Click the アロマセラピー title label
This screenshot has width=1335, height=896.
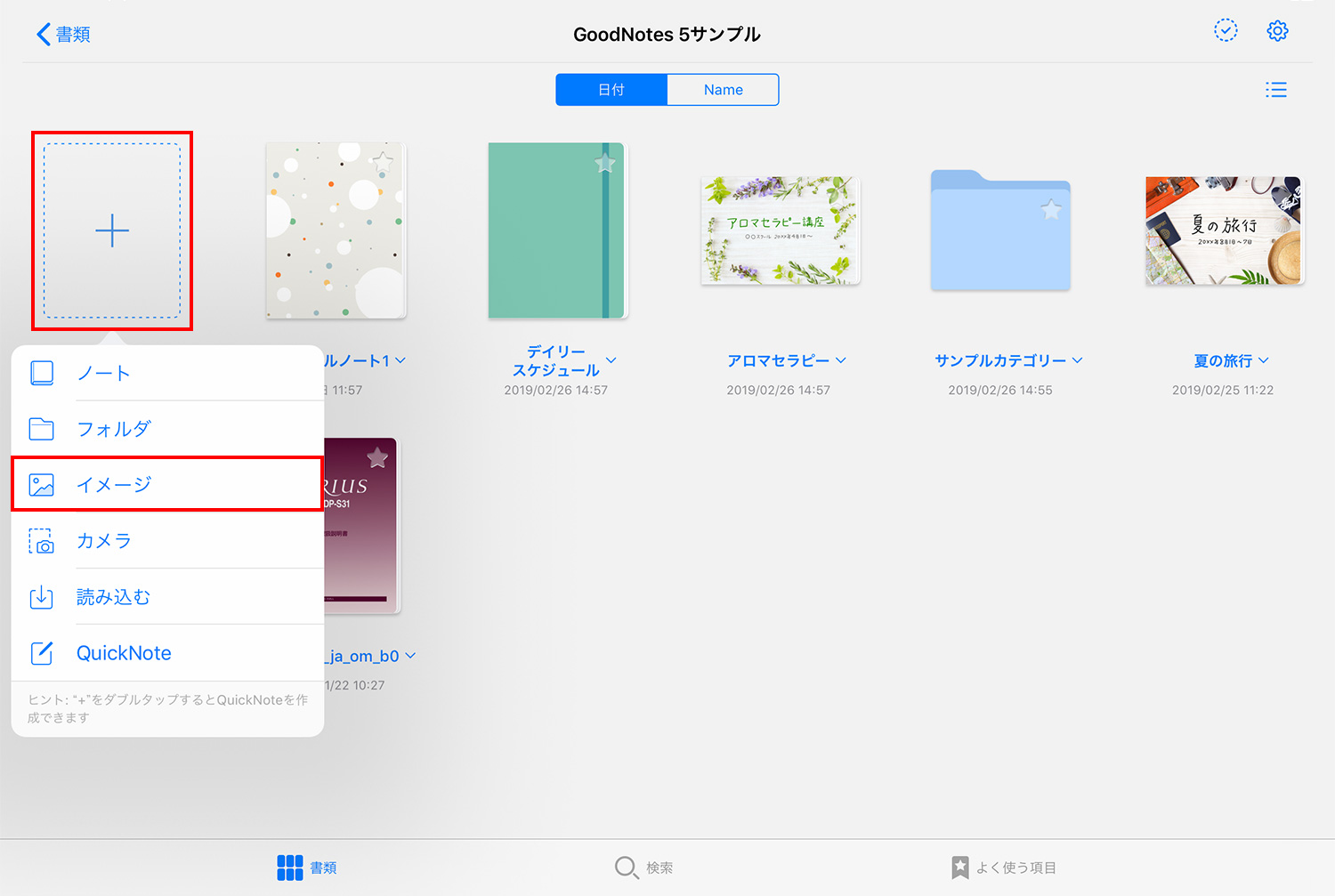click(778, 360)
